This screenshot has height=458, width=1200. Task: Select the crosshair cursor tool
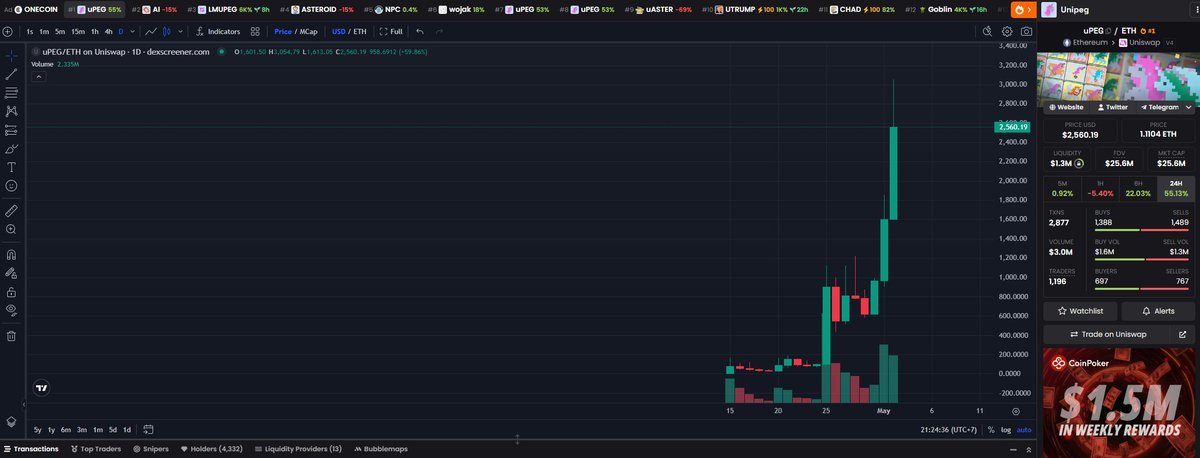click(x=11, y=55)
